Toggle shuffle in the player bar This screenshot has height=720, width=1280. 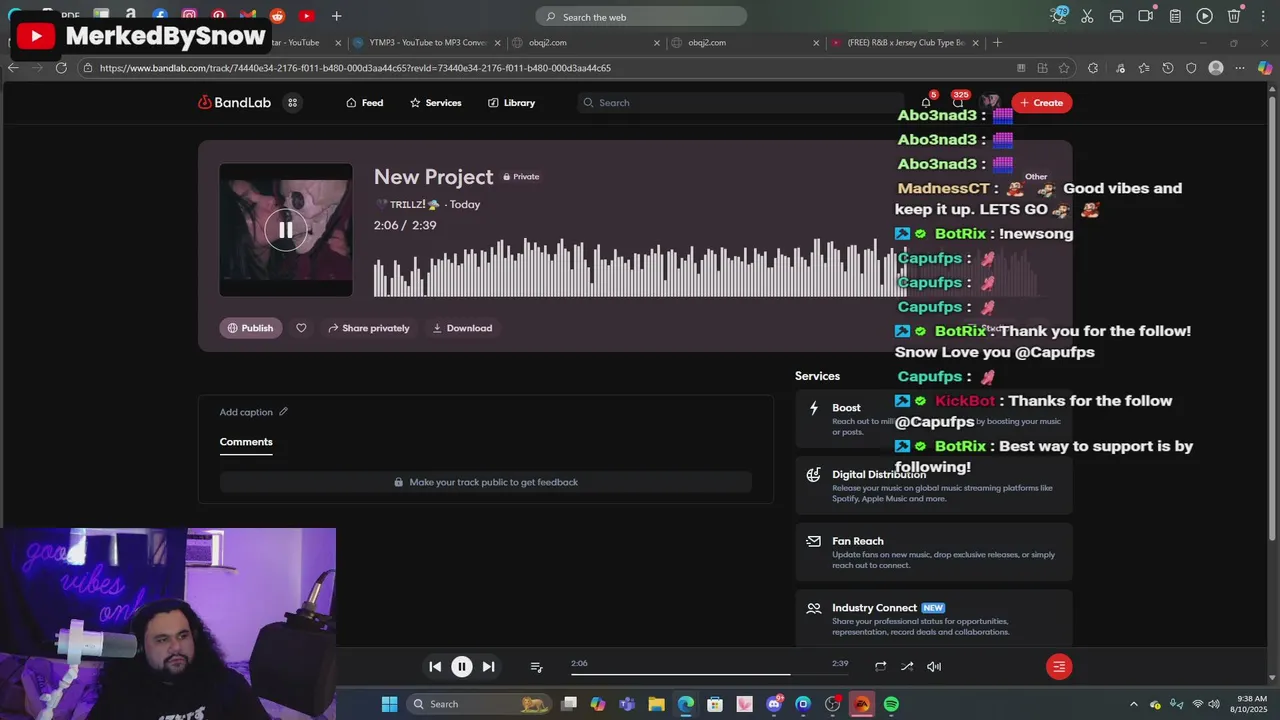pos(907,667)
